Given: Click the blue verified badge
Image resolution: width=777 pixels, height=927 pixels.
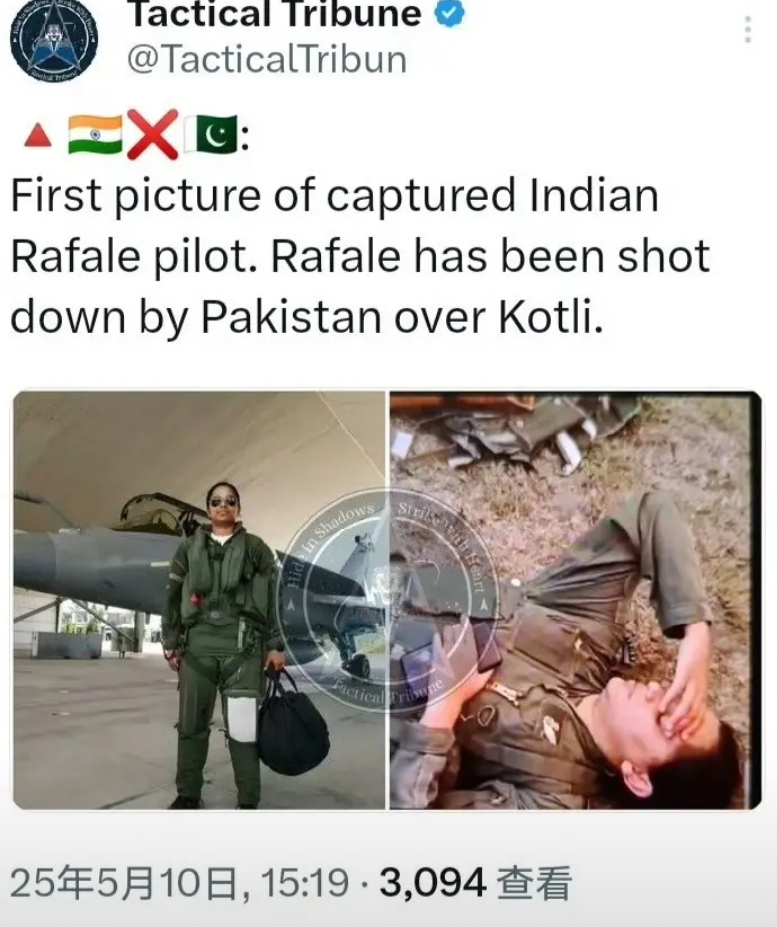Looking at the screenshot, I should point(450,13).
